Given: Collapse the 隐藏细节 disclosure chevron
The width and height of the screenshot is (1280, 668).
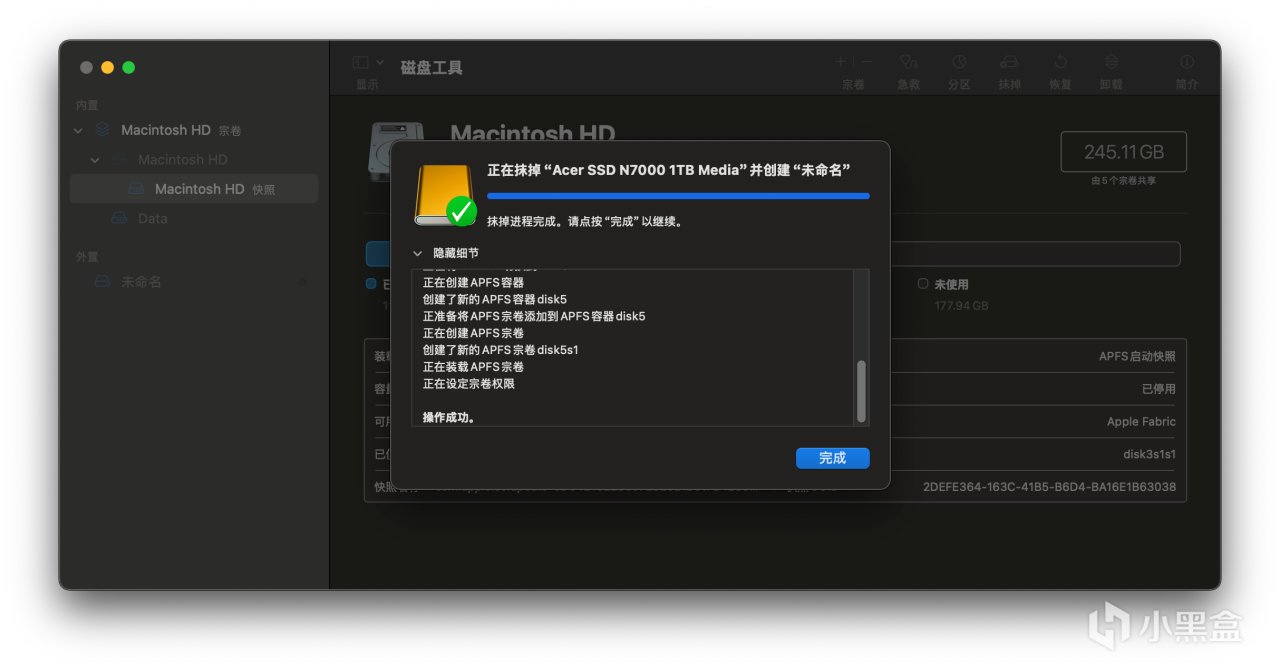Looking at the screenshot, I should coord(418,253).
